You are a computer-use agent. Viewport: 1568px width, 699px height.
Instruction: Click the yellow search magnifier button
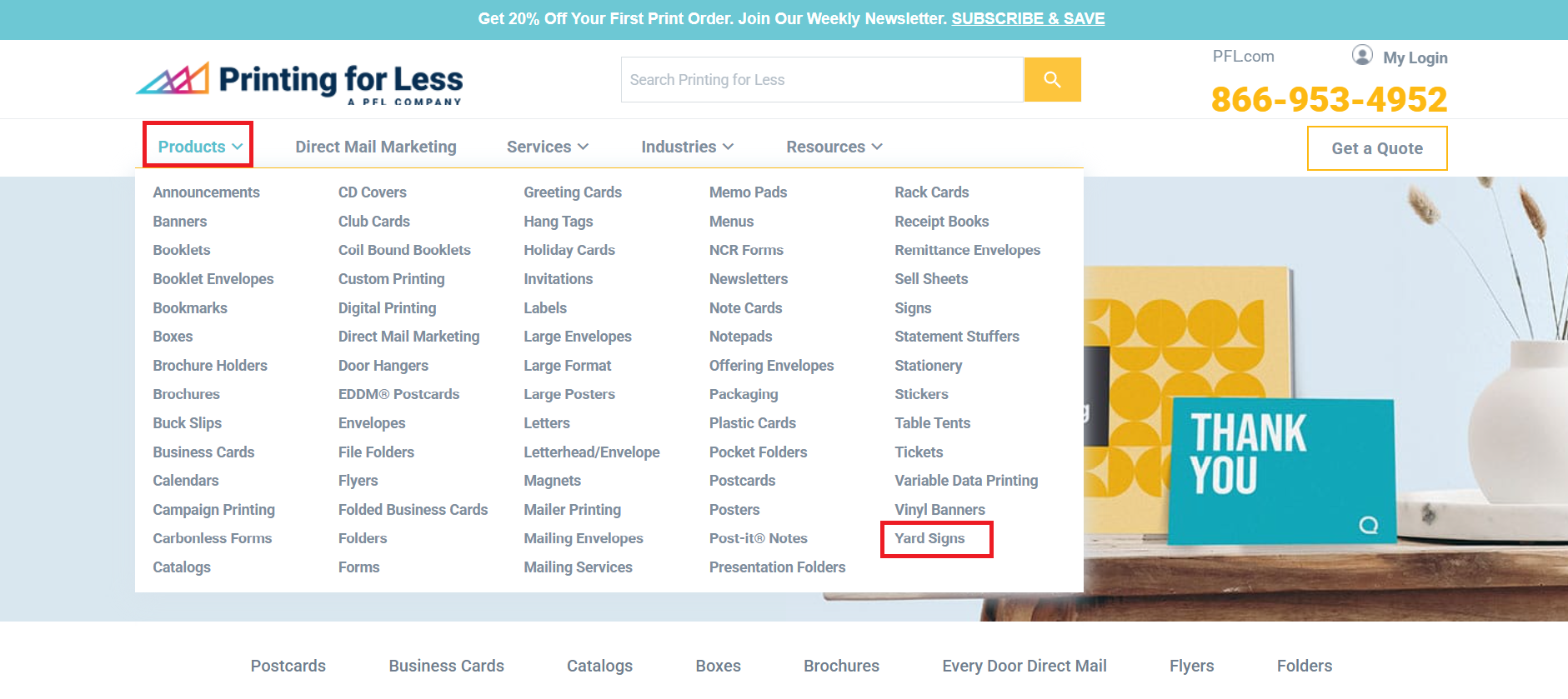pyautogui.click(x=1052, y=80)
